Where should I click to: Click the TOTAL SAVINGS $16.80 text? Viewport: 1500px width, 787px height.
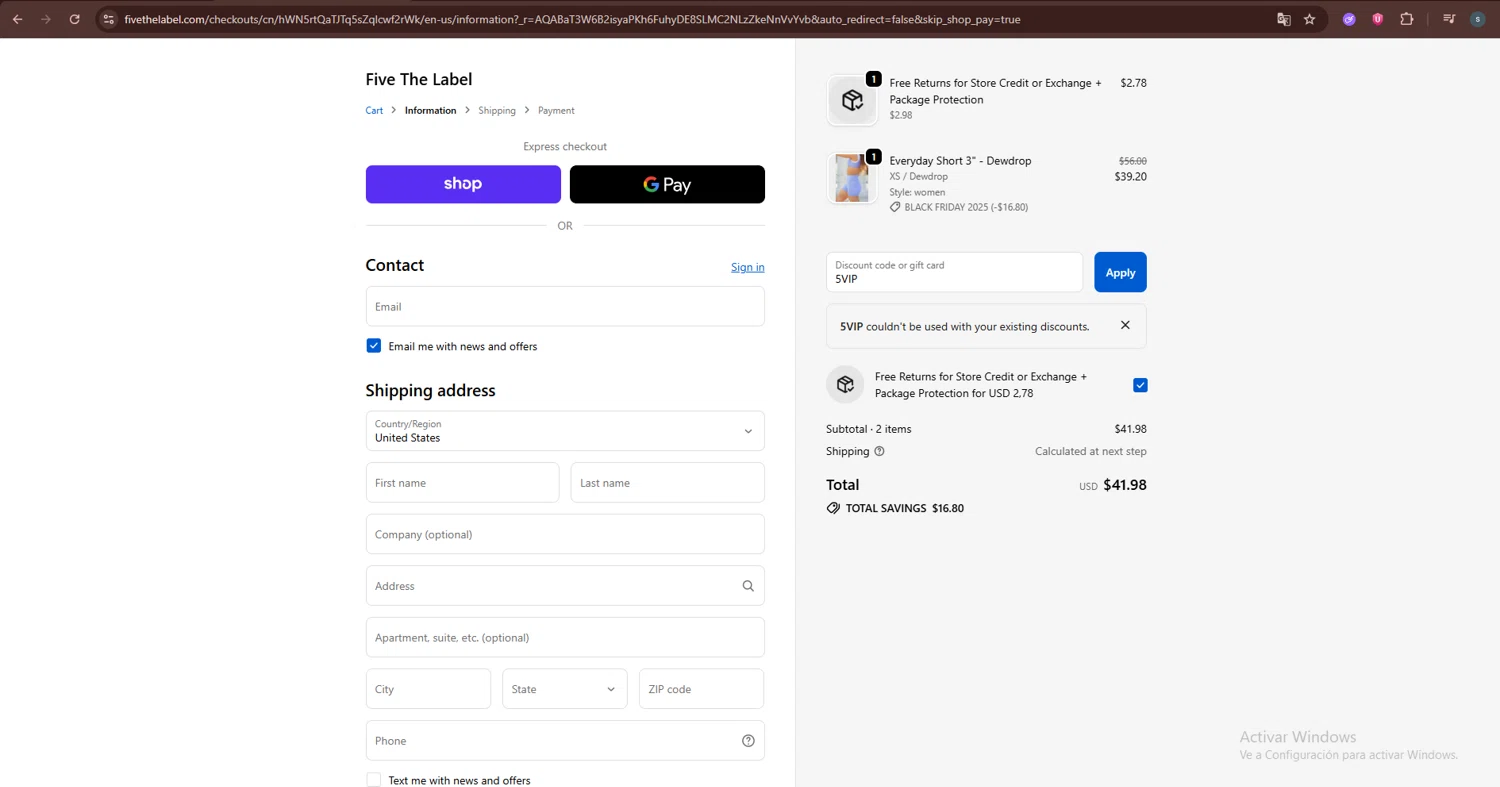[x=905, y=508]
